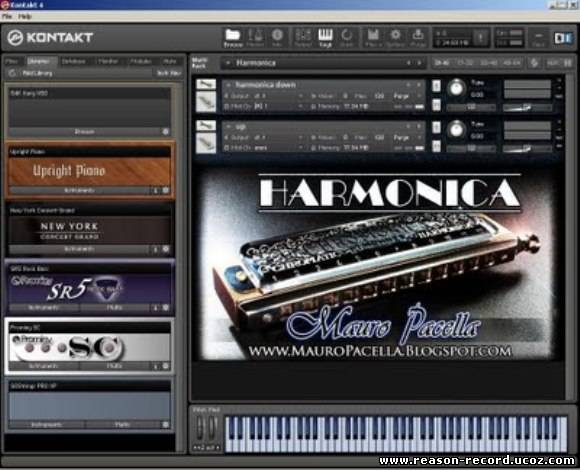Image resolution: width=580 pixels, height=470 pixels.
Task: Click Multis on SR5 Rock Bass library
Action: point(114,307)
